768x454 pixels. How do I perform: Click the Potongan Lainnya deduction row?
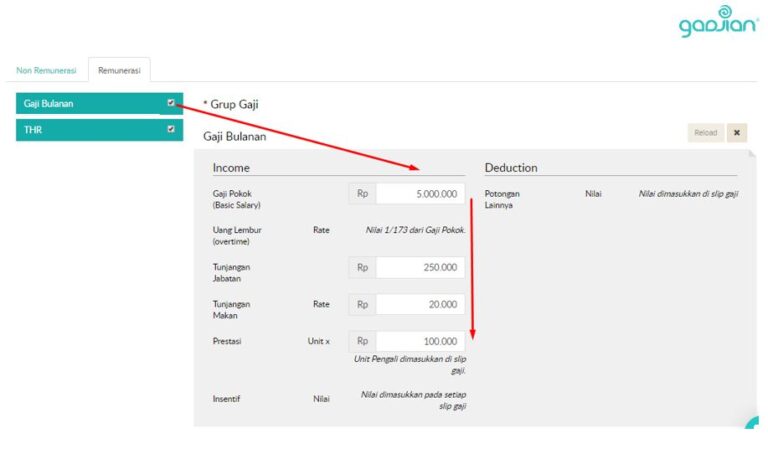pyautogui.click(x=502, y=199)
